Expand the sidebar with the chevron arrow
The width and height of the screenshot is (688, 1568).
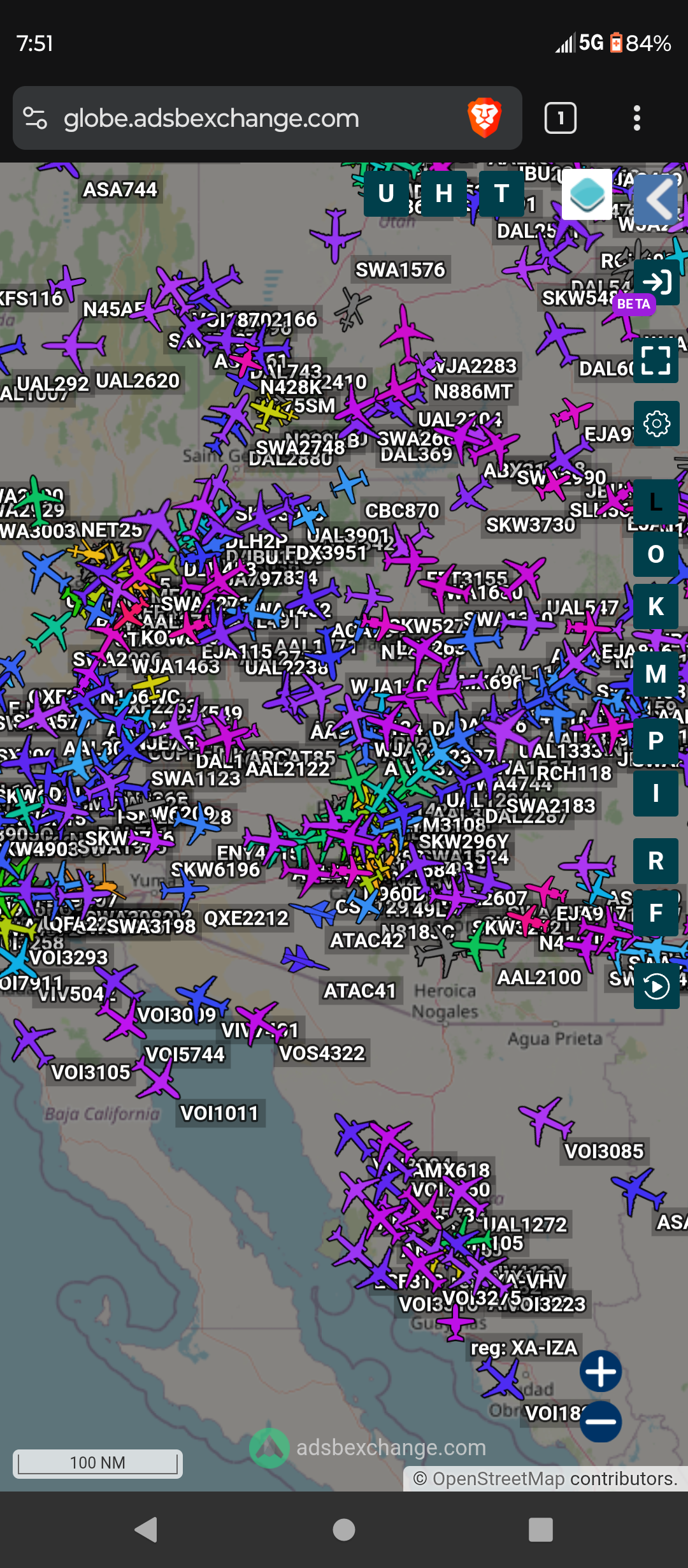click(657, 199)
